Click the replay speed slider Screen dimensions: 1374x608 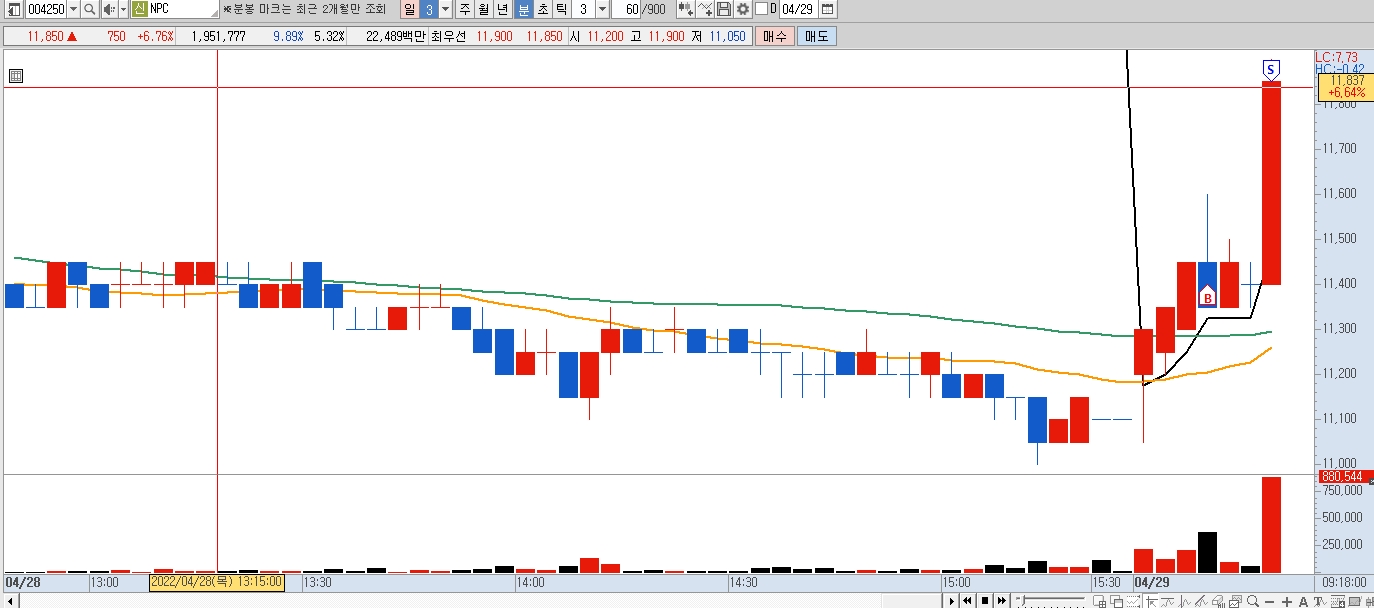click(x=1051, y=601)
